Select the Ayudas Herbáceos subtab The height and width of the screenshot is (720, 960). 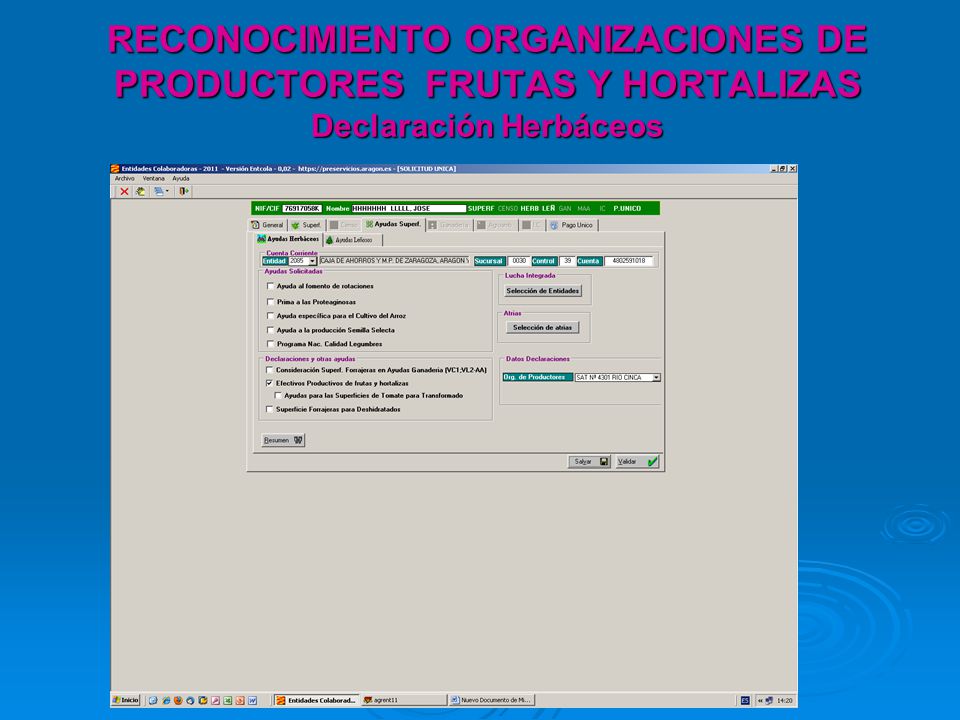point(288,239)
